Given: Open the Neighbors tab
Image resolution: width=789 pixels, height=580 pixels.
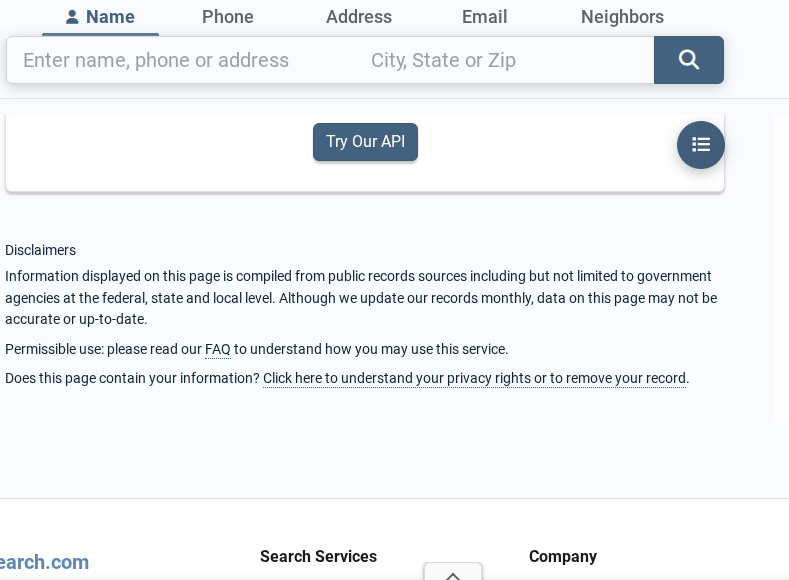Looking at the screenshot, I should click(622, 17).
